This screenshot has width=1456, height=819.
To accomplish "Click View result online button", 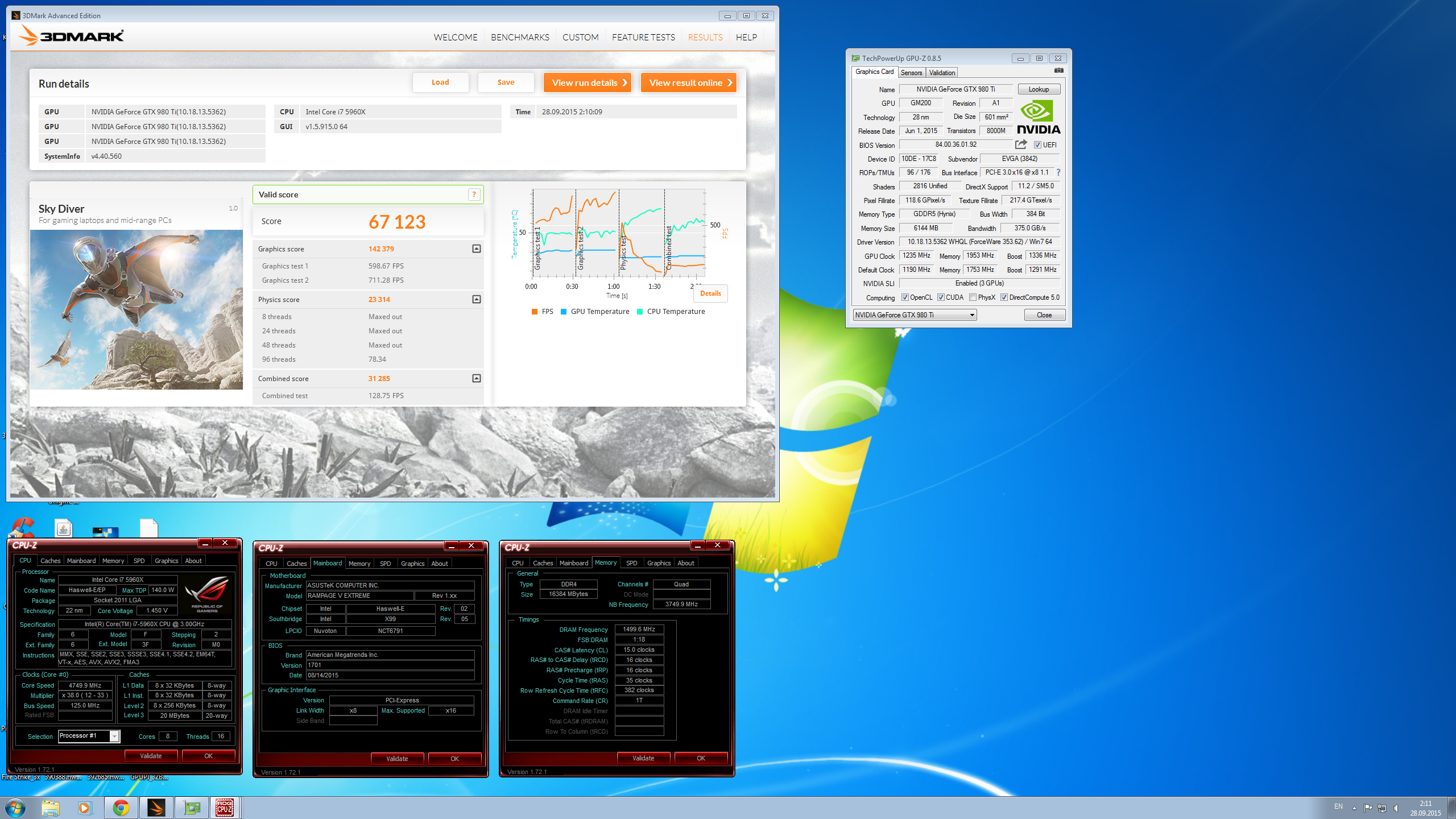I will [x=688, y=82].
